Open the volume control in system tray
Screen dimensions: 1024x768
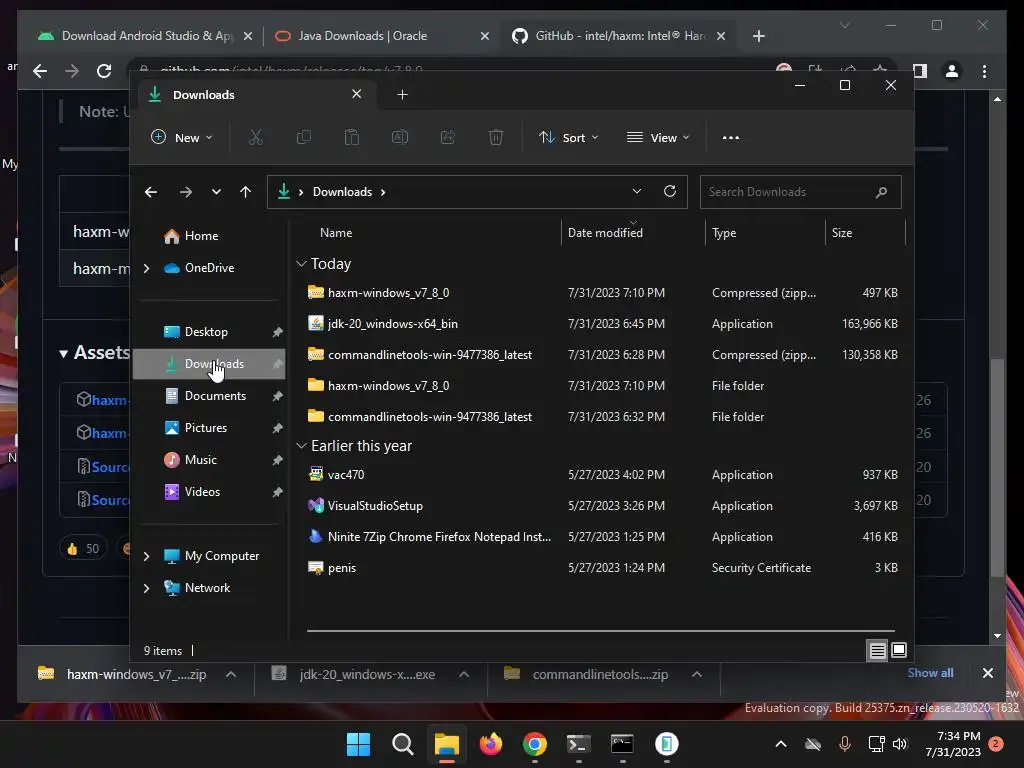pyautogui.click(x=900, y=744)
